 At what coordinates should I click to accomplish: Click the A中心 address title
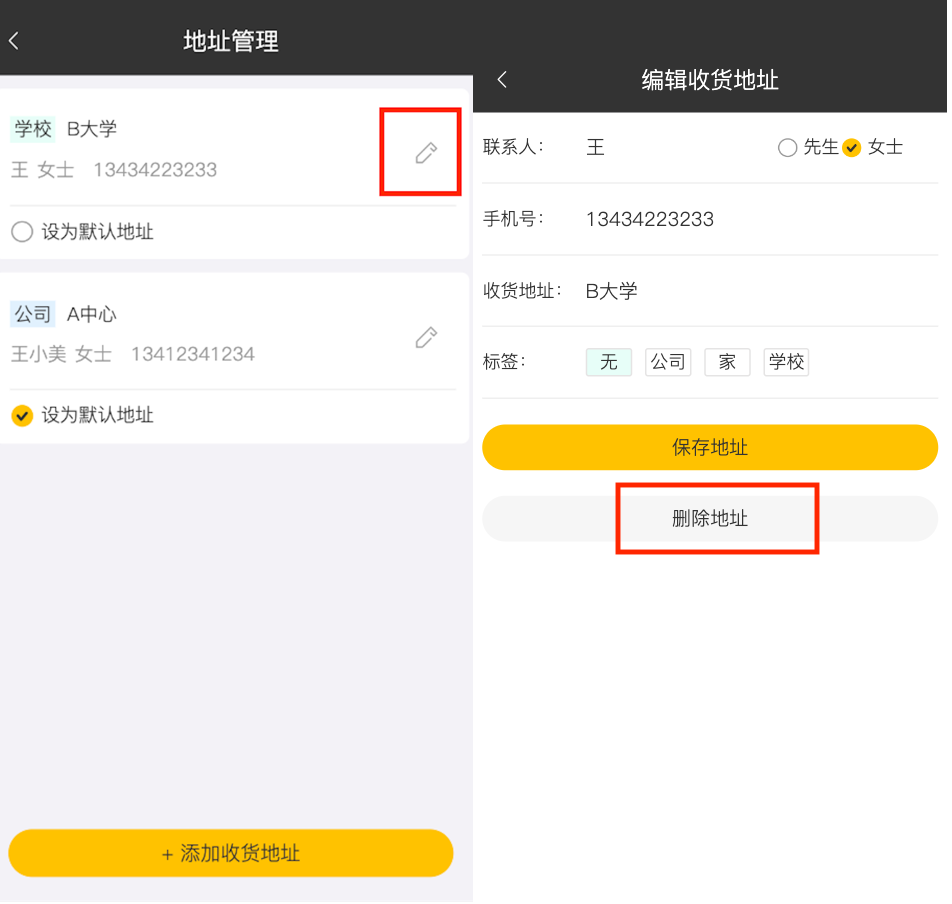click(92, 314)
